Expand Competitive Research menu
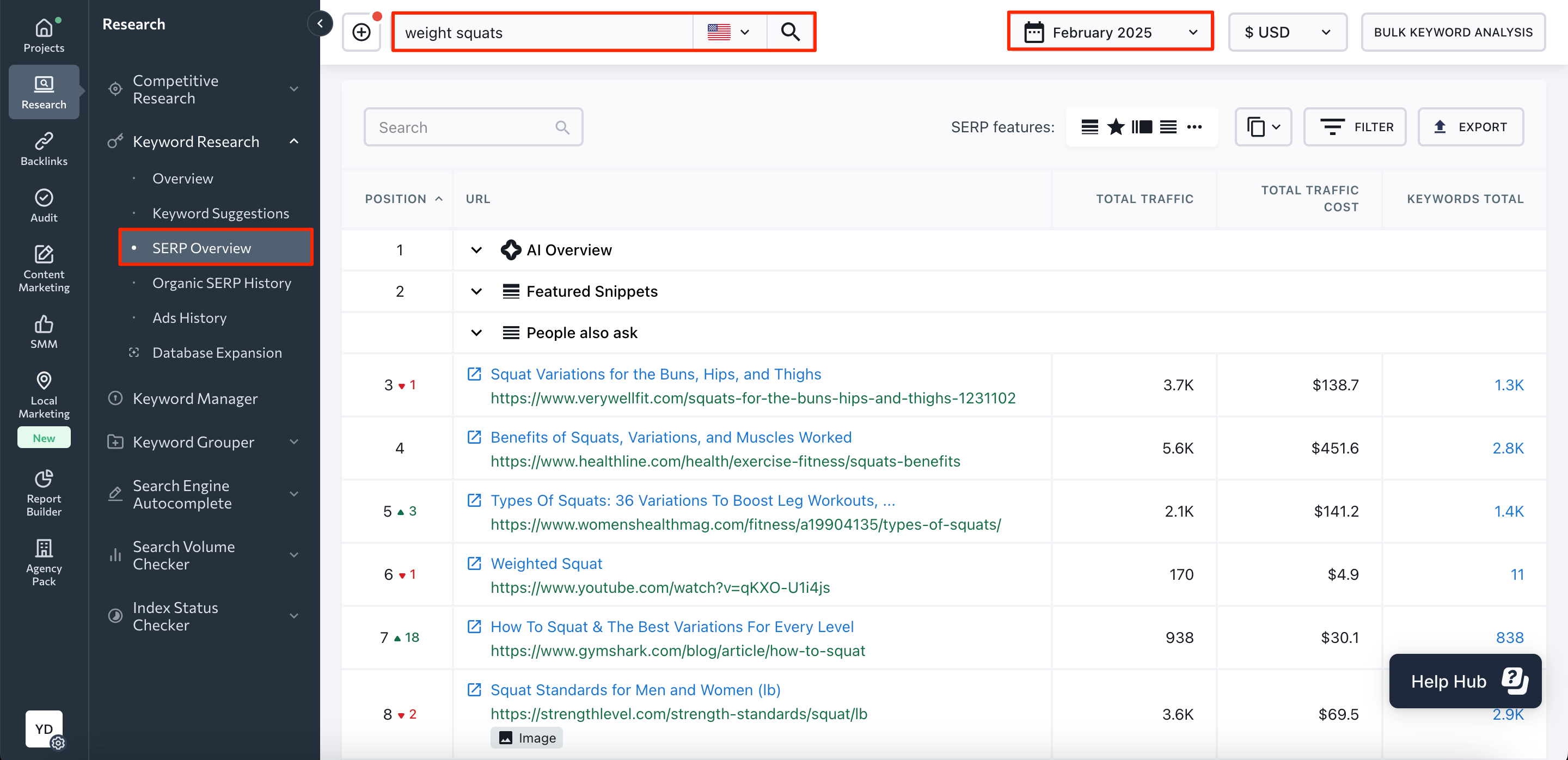This screenshot has height=760, width=1568. (294, 89)
